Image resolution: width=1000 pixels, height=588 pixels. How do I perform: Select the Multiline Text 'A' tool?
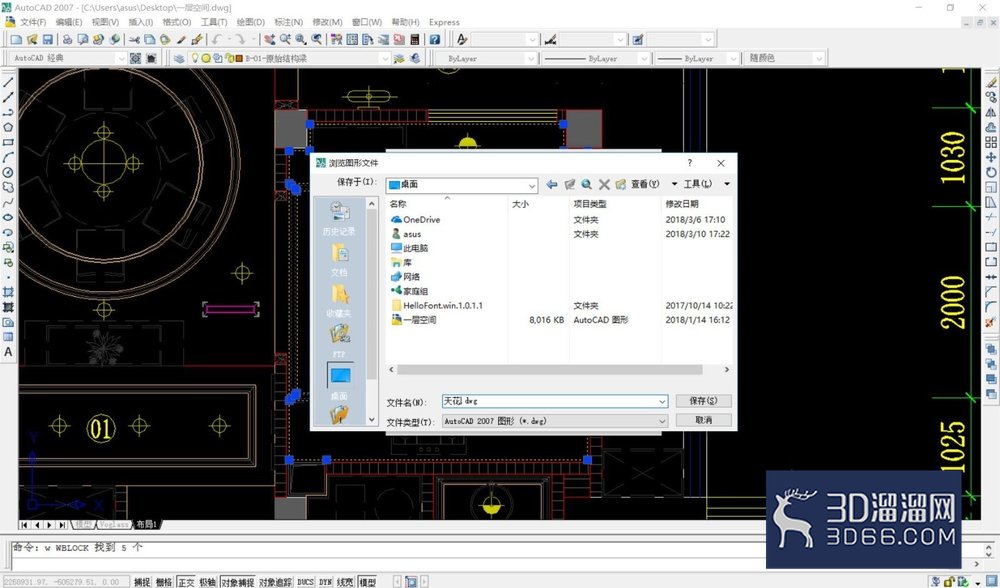tap(8, 351)
